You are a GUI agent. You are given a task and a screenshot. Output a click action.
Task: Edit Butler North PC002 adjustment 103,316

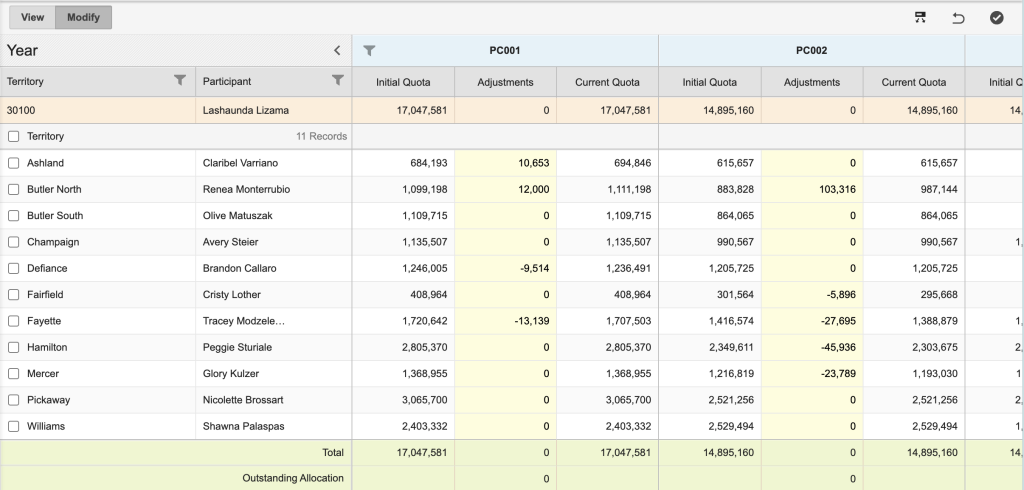811,189
